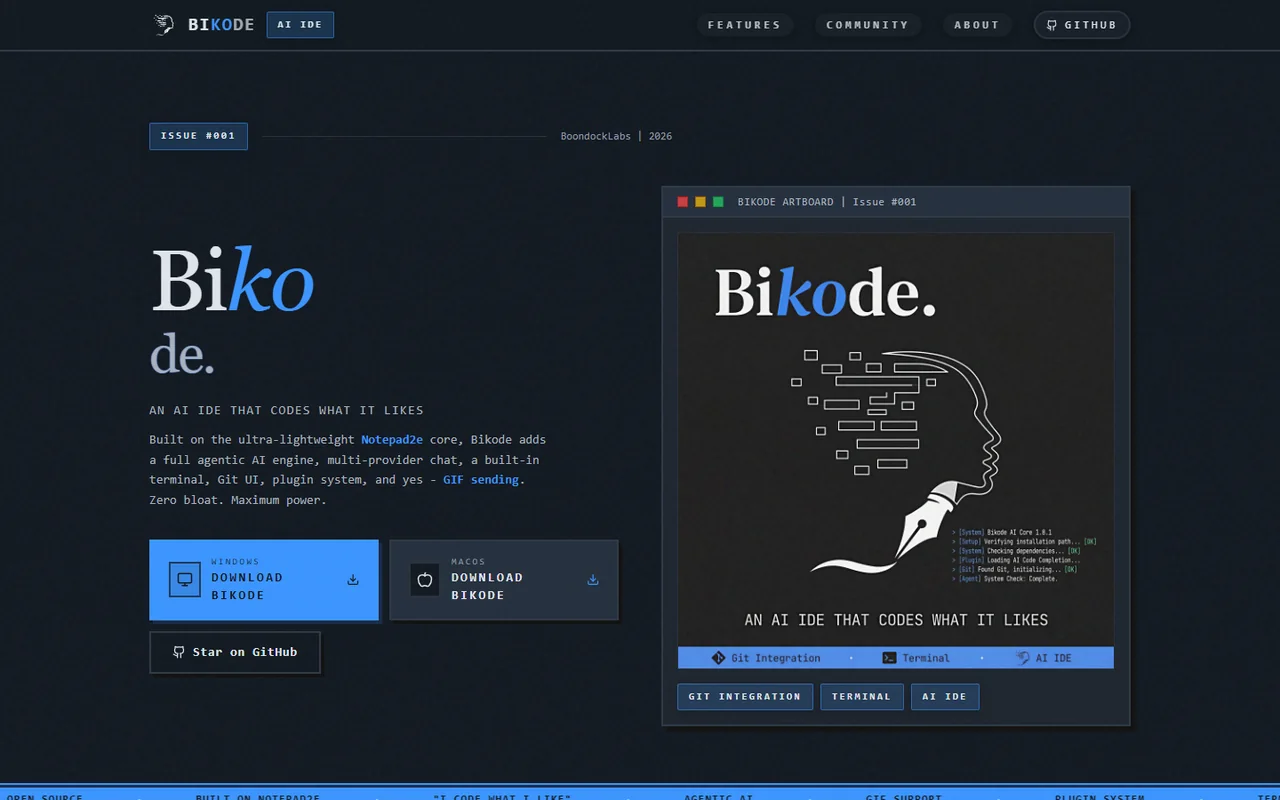The width and height of the screenshot is (1280, 800).
Task: Click the Git Integration diamond icon in artwork
Action: (x=718, y=658)
